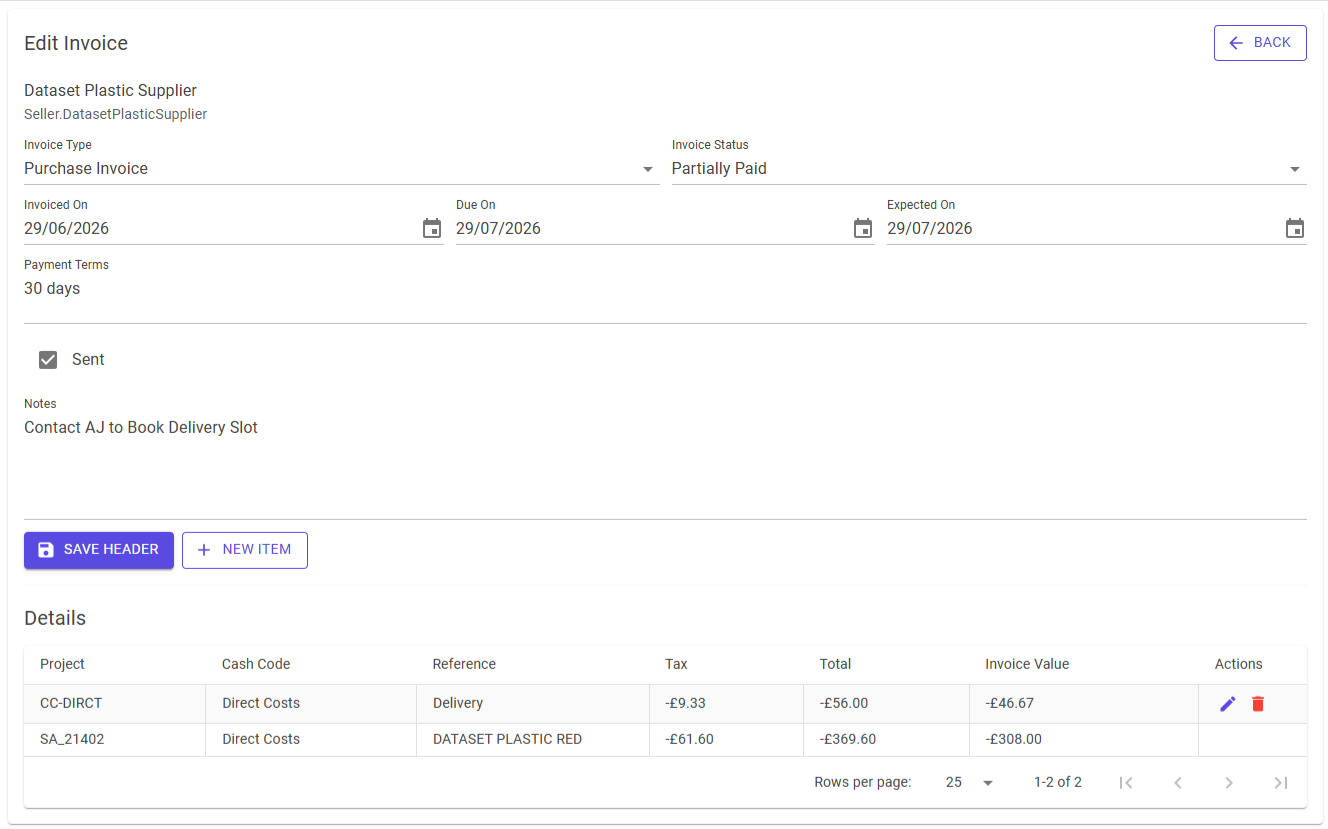Screen dimensions: 1328x829
Task: Click the Back button
Action: 1260,43
